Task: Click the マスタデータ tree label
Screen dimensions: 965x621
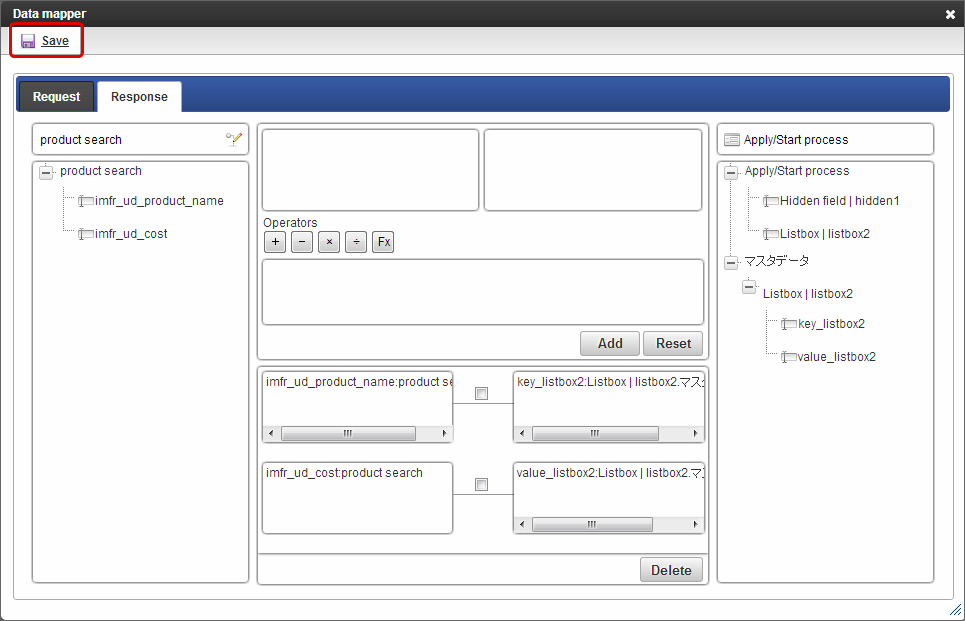Action: [777, 261]
